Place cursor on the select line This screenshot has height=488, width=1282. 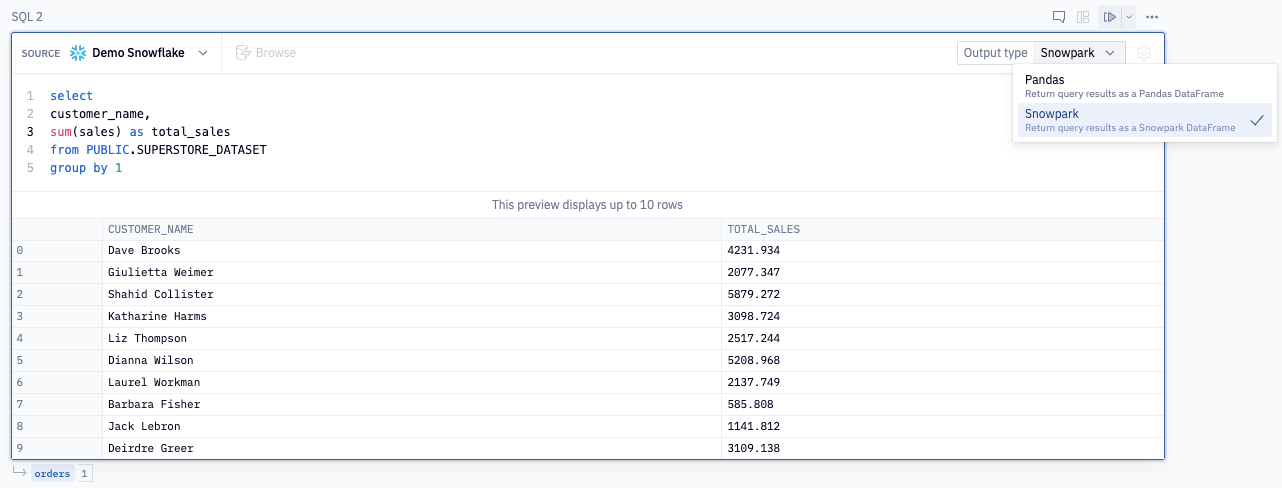point(71,96)
